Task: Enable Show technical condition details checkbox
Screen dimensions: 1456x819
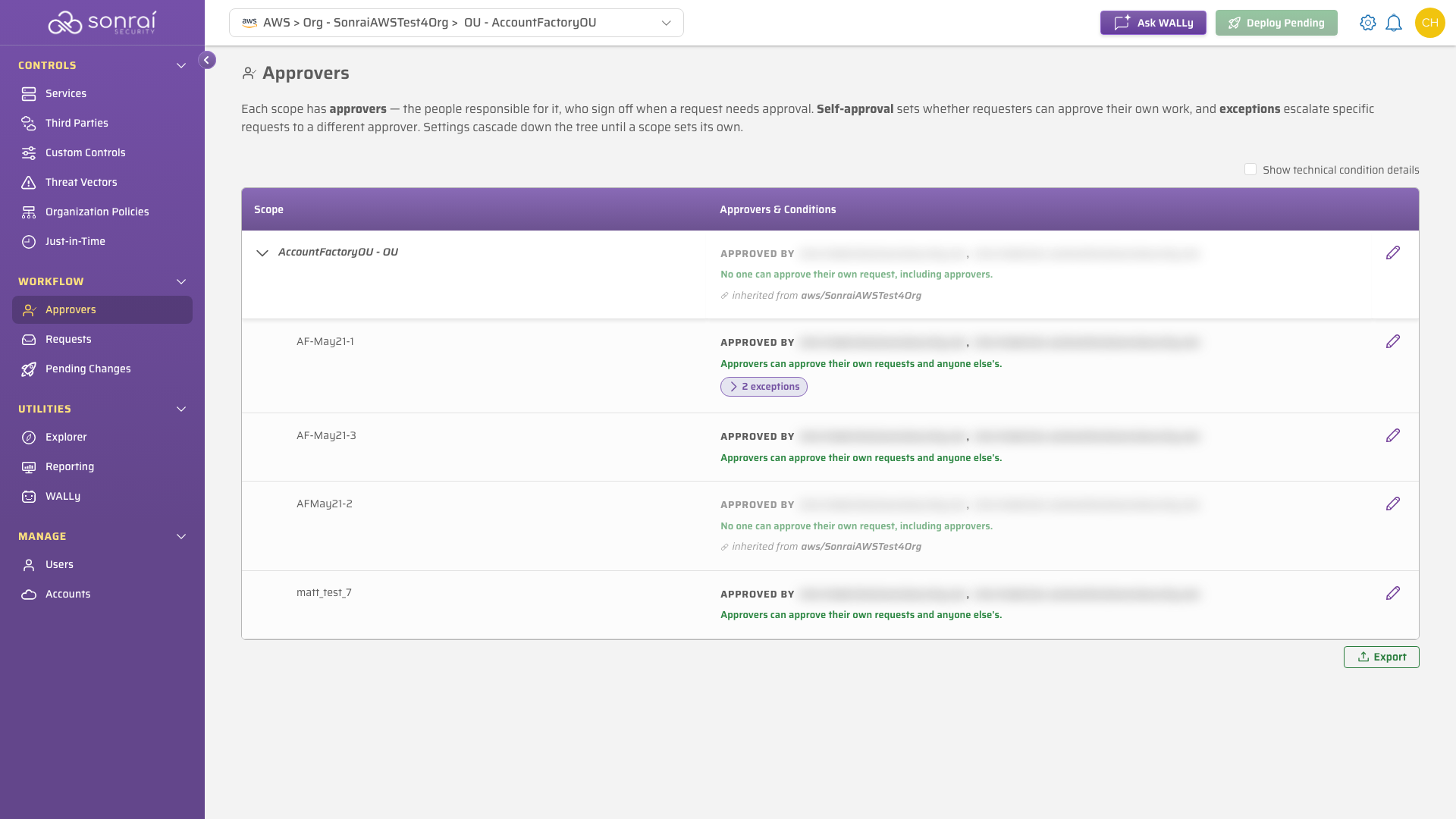Action: (1250, 169)
